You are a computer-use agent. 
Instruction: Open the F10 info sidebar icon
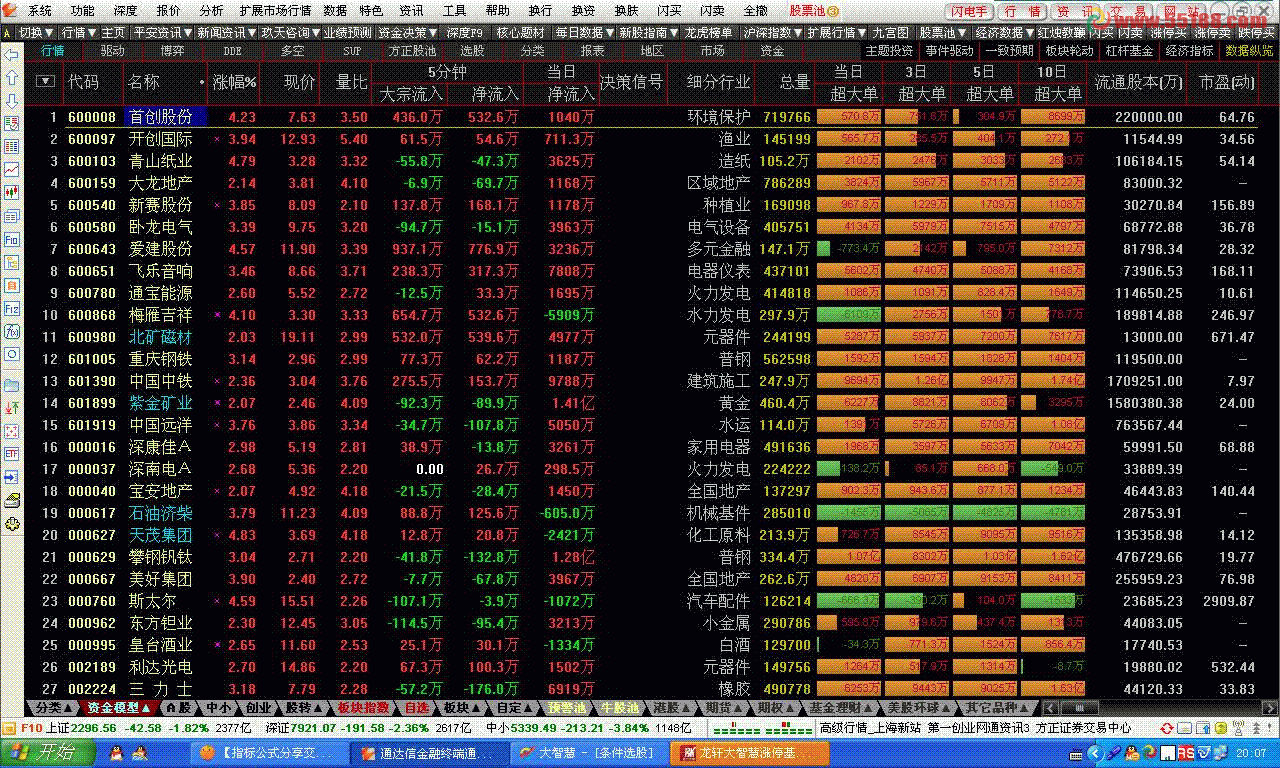tap(11, 240)
